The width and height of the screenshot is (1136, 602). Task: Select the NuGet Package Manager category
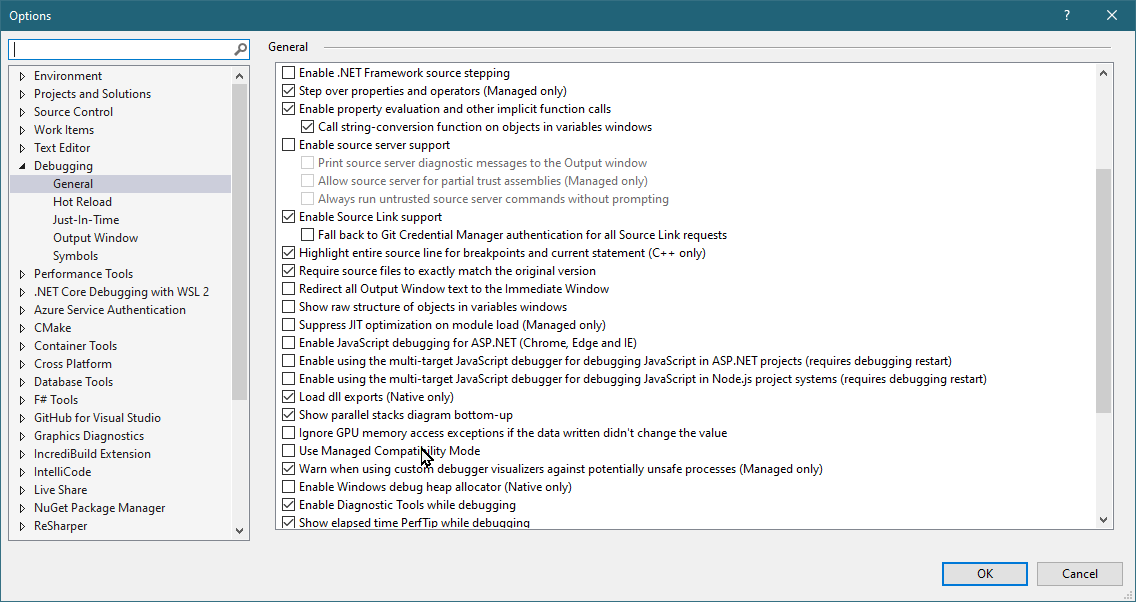click(x=99, y=508)
